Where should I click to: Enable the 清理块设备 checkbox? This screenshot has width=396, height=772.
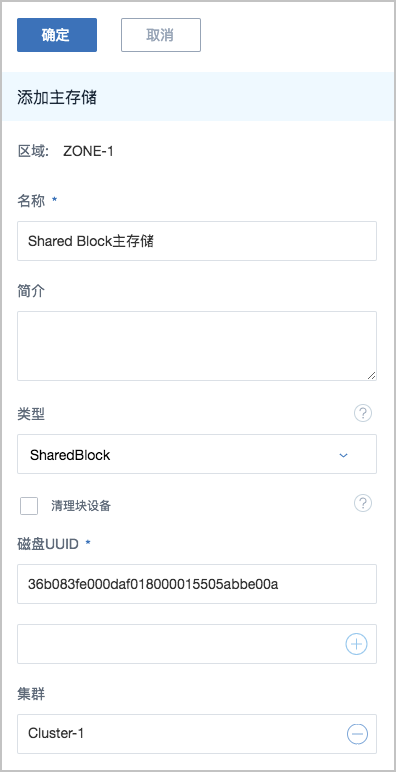point(29,506)
